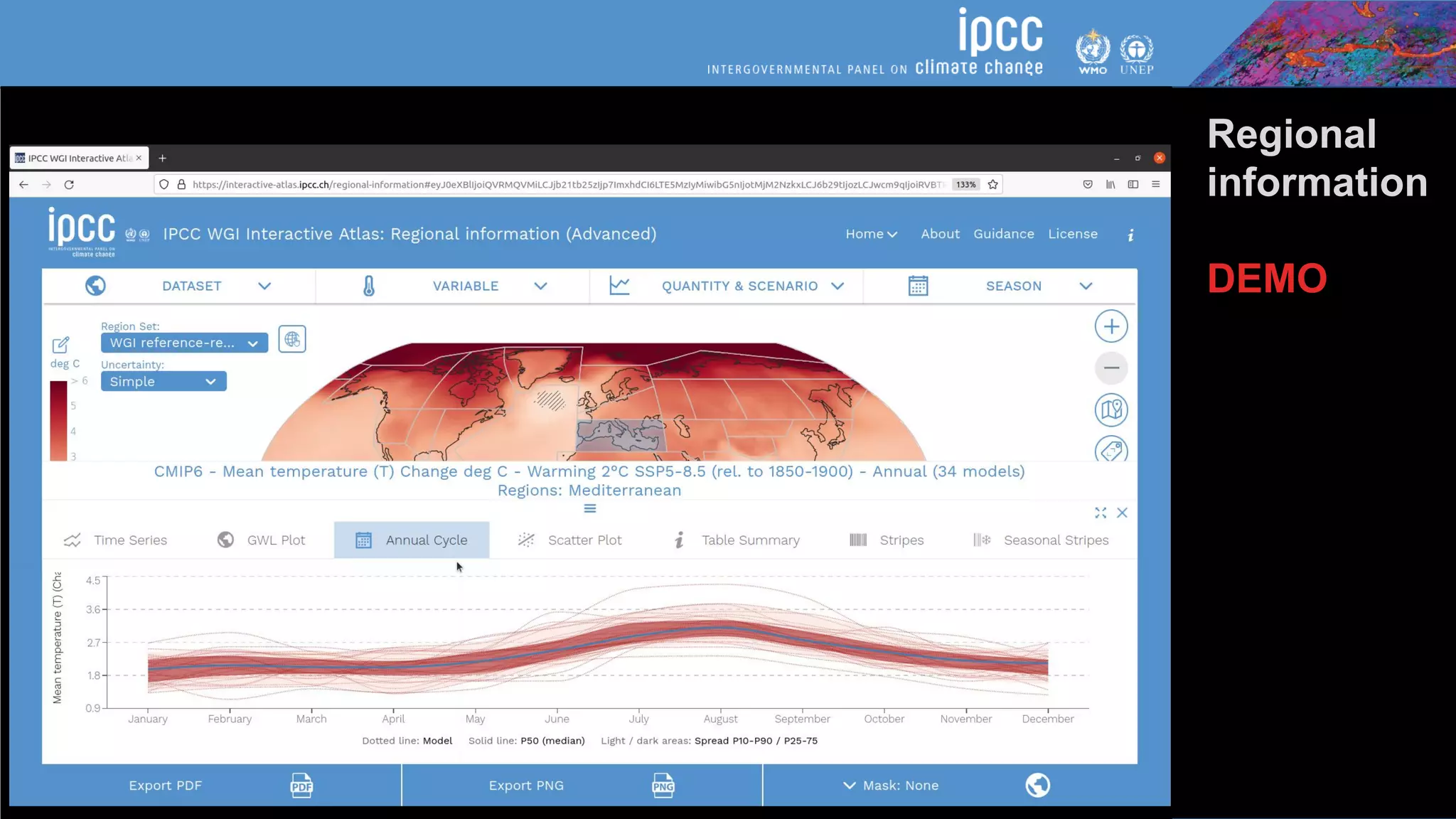Open the map layers icon
Viewport: 1456px width, 819px height.
(1111, 409)
